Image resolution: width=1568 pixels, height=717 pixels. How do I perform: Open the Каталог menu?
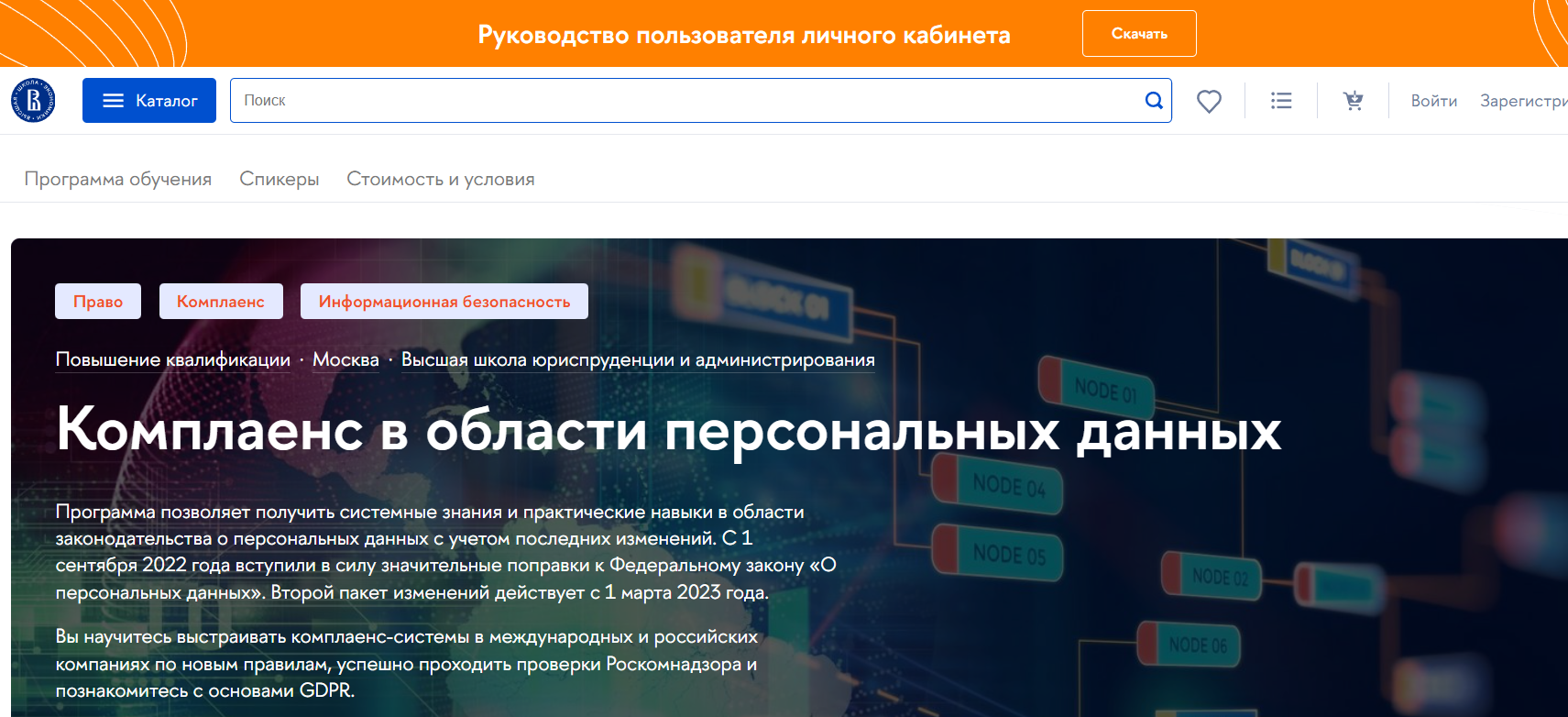[x=149, y=100]
